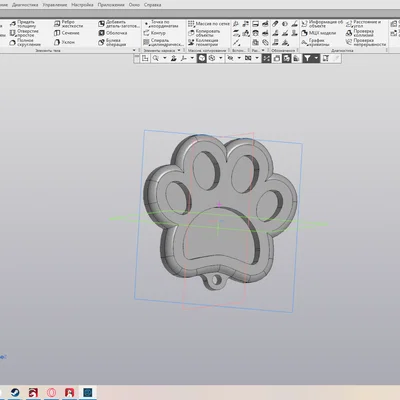The image size is (400, 400).
Task: Open МЦХ модели diagnostics
Action: [319, 33]
